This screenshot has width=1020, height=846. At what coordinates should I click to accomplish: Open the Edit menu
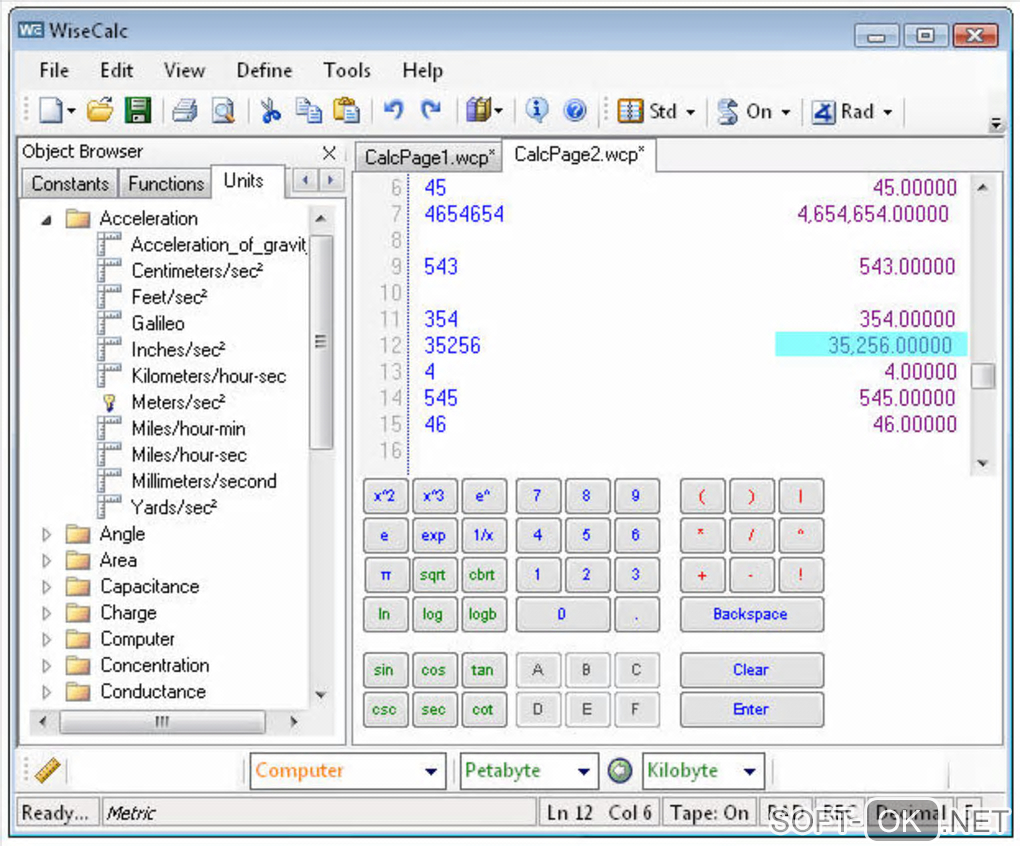116,70
